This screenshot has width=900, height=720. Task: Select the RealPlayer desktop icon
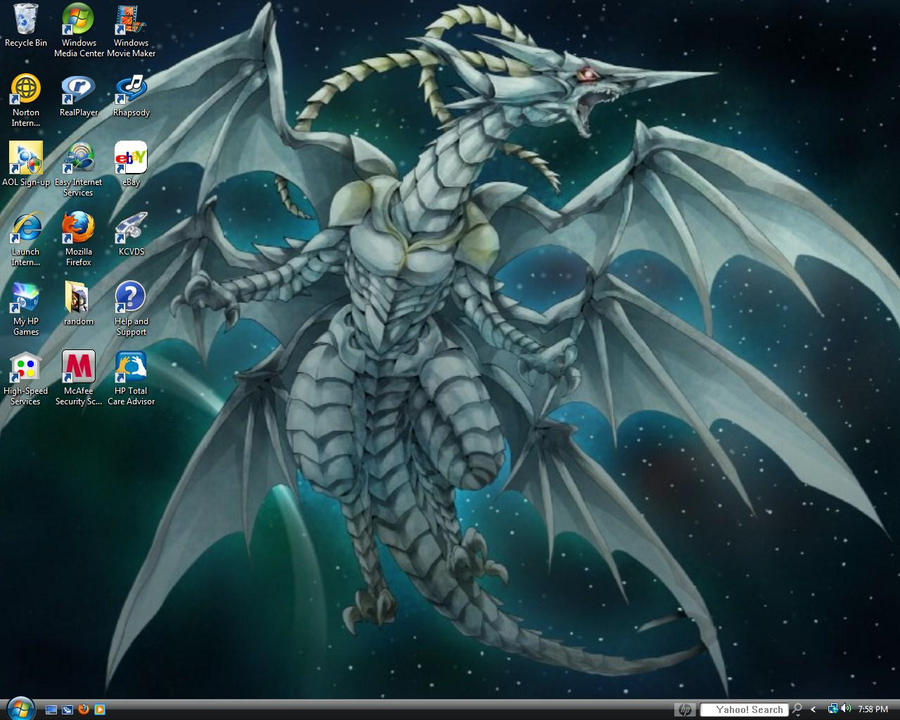(x=79, y=95)
